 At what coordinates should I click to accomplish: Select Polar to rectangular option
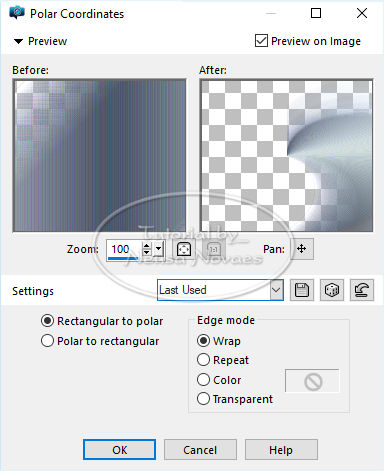pyautogui.click(x=47, y=341)
